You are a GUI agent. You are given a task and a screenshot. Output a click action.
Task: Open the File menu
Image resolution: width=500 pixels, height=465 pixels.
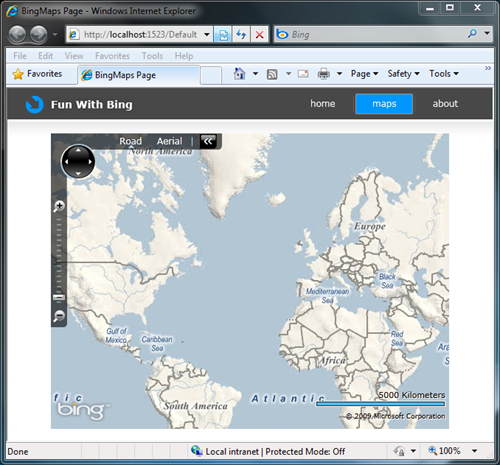20,56
